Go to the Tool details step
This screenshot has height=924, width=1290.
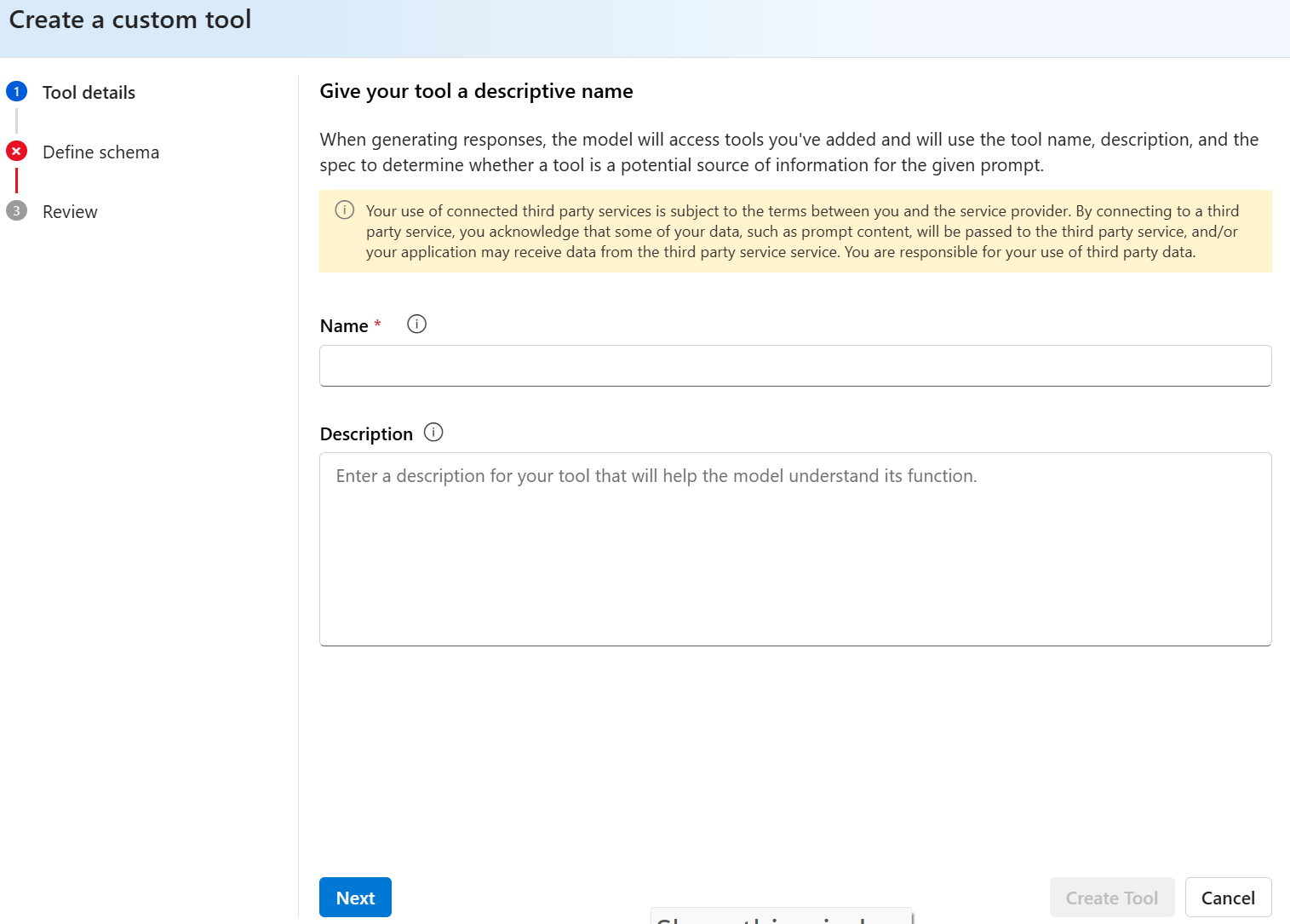89,93
